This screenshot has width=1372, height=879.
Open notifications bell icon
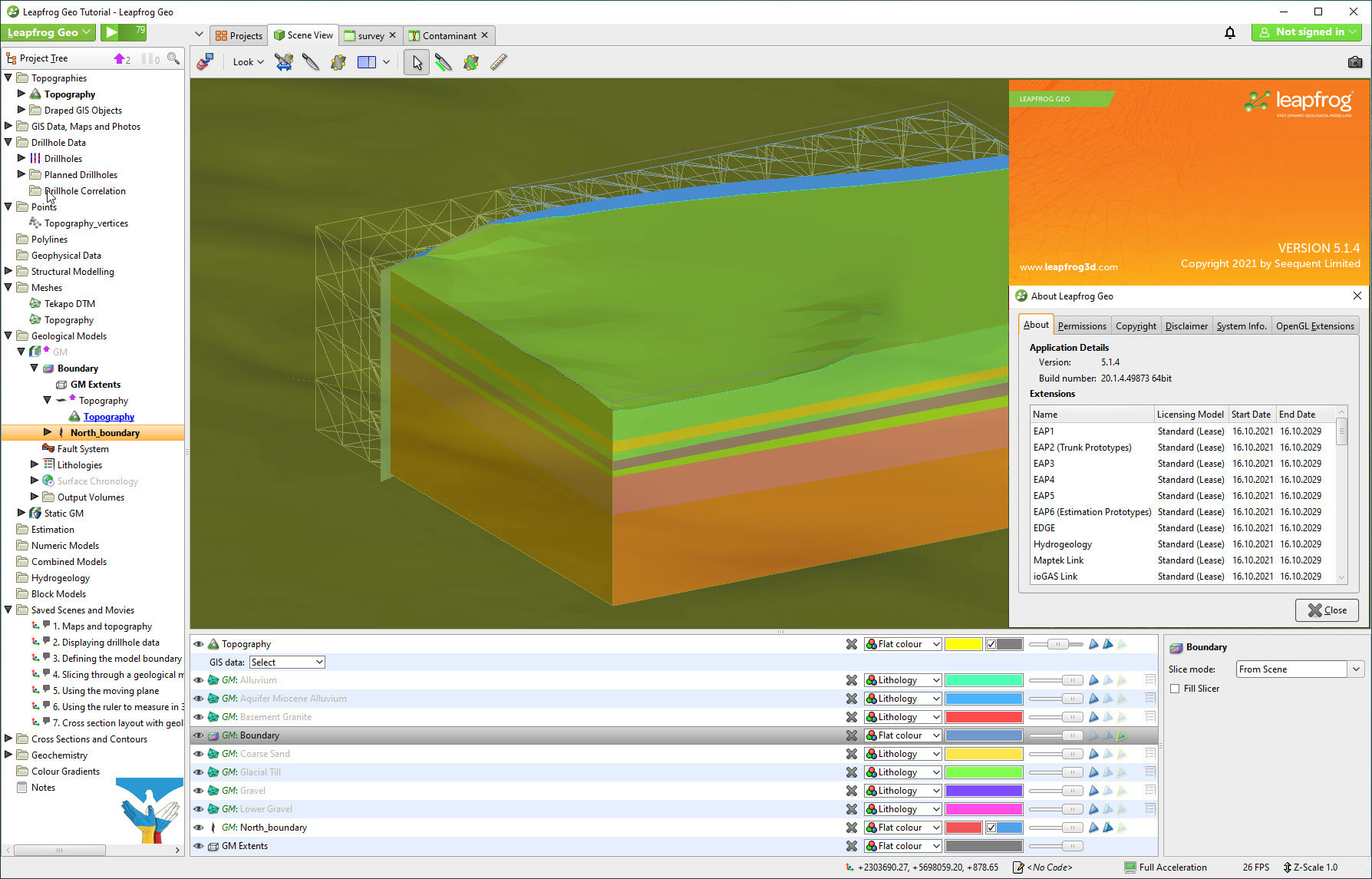1230,32
